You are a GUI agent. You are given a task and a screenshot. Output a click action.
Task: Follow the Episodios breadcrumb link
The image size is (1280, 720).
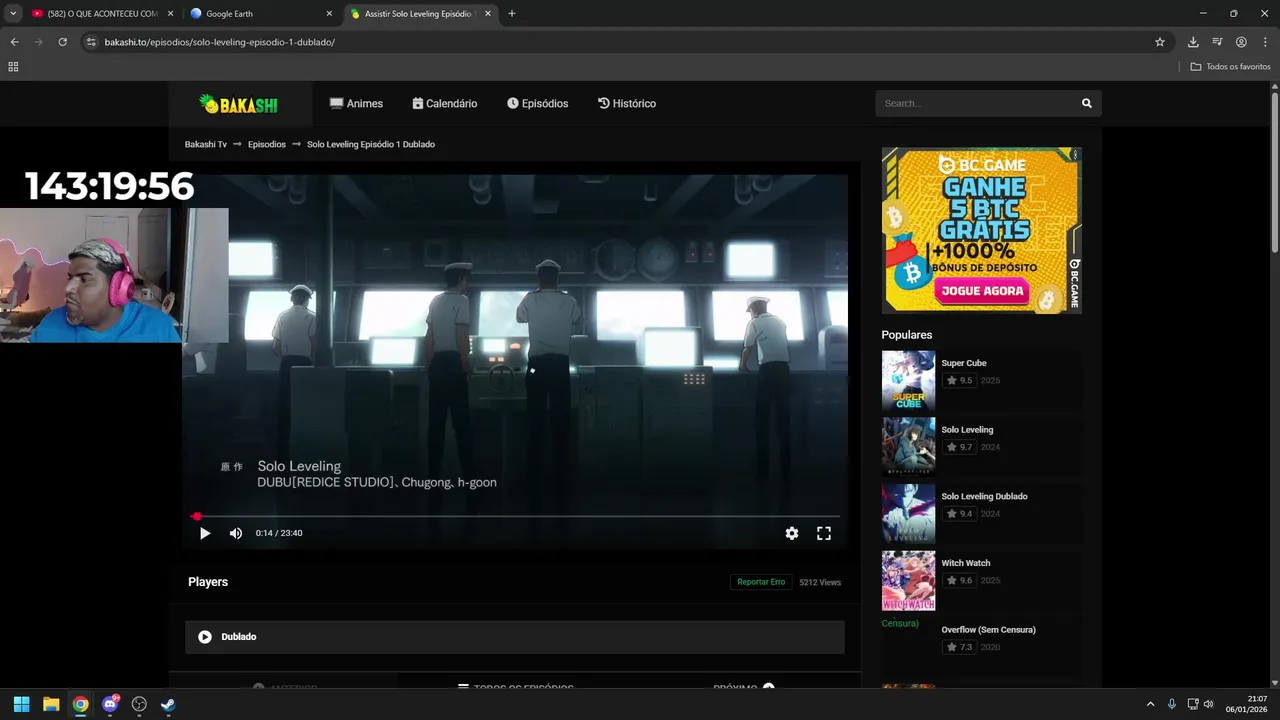click(267, 144)
